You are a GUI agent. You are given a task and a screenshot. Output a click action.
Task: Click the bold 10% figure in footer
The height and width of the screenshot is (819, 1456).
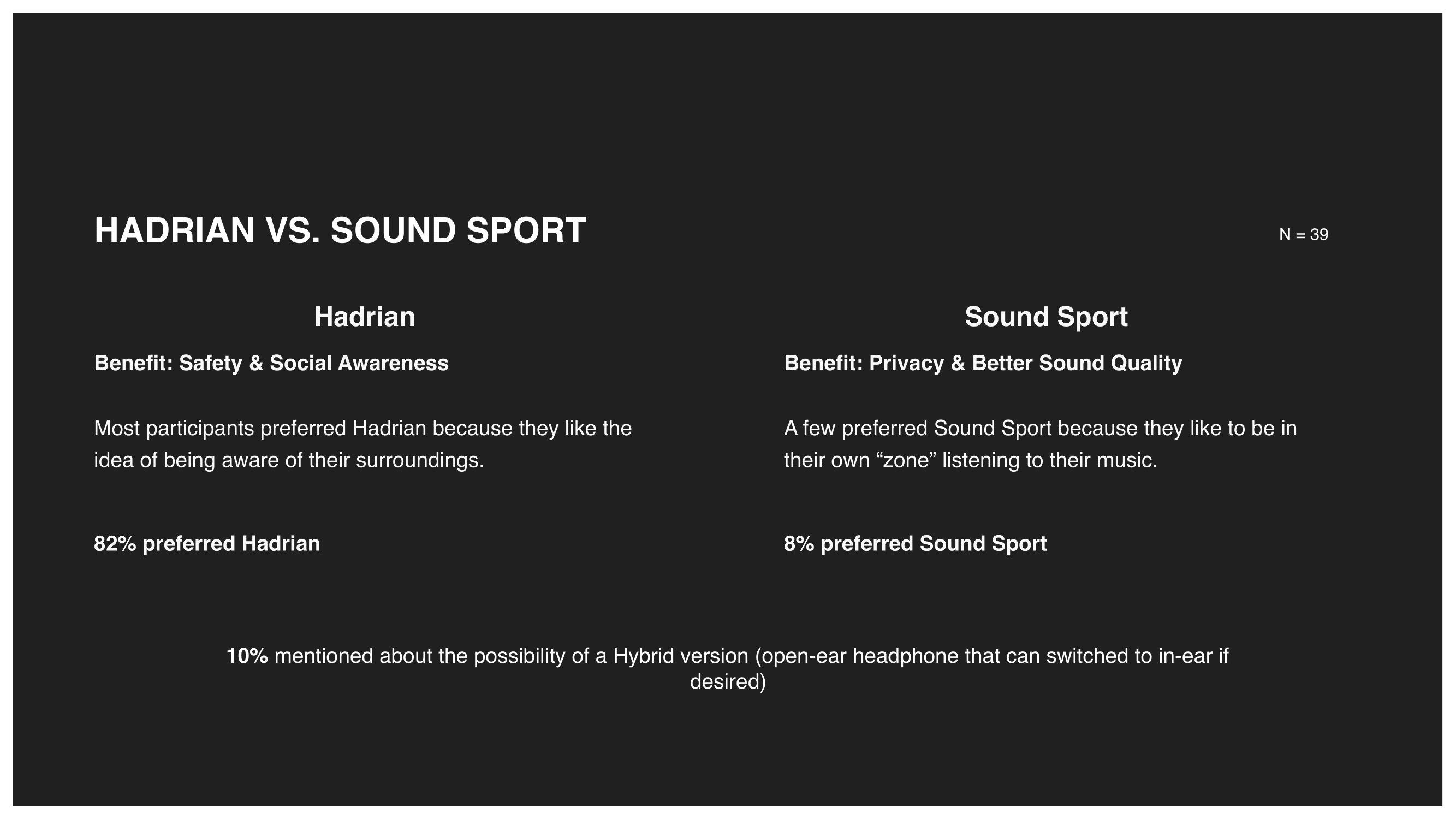[x=247, y=656]
